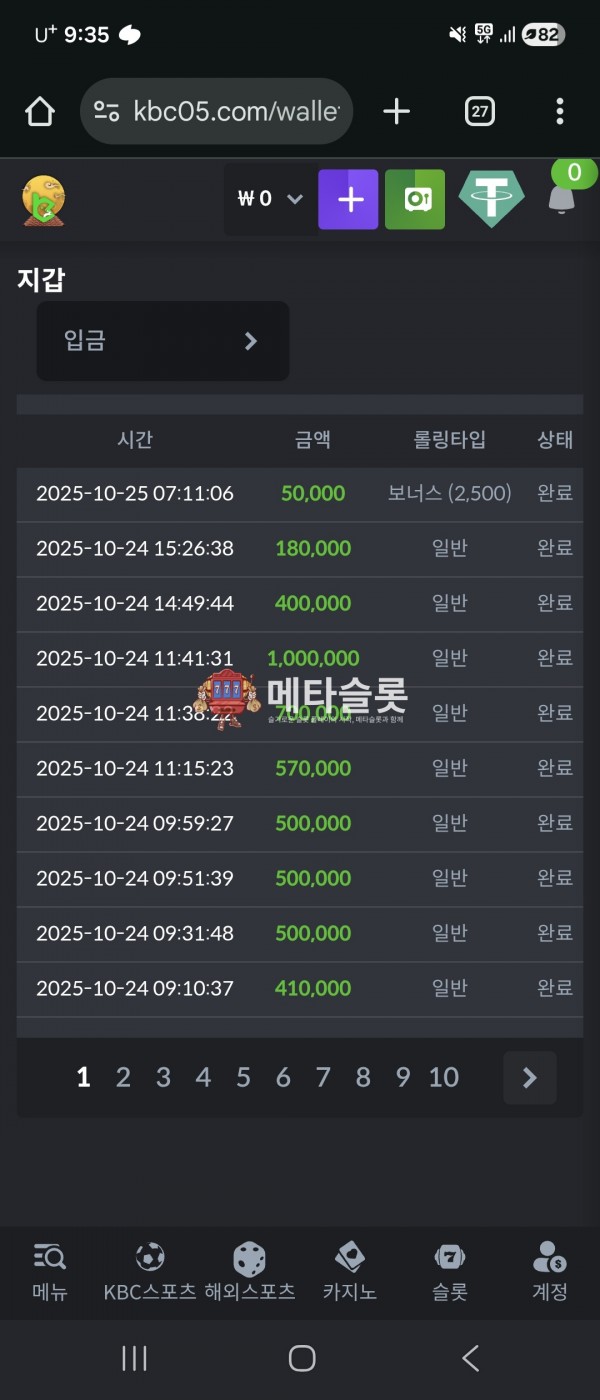Open the tab switcher showing 27 tabs
Viewport: 600px width, 1400px height.
pos(480,112)
